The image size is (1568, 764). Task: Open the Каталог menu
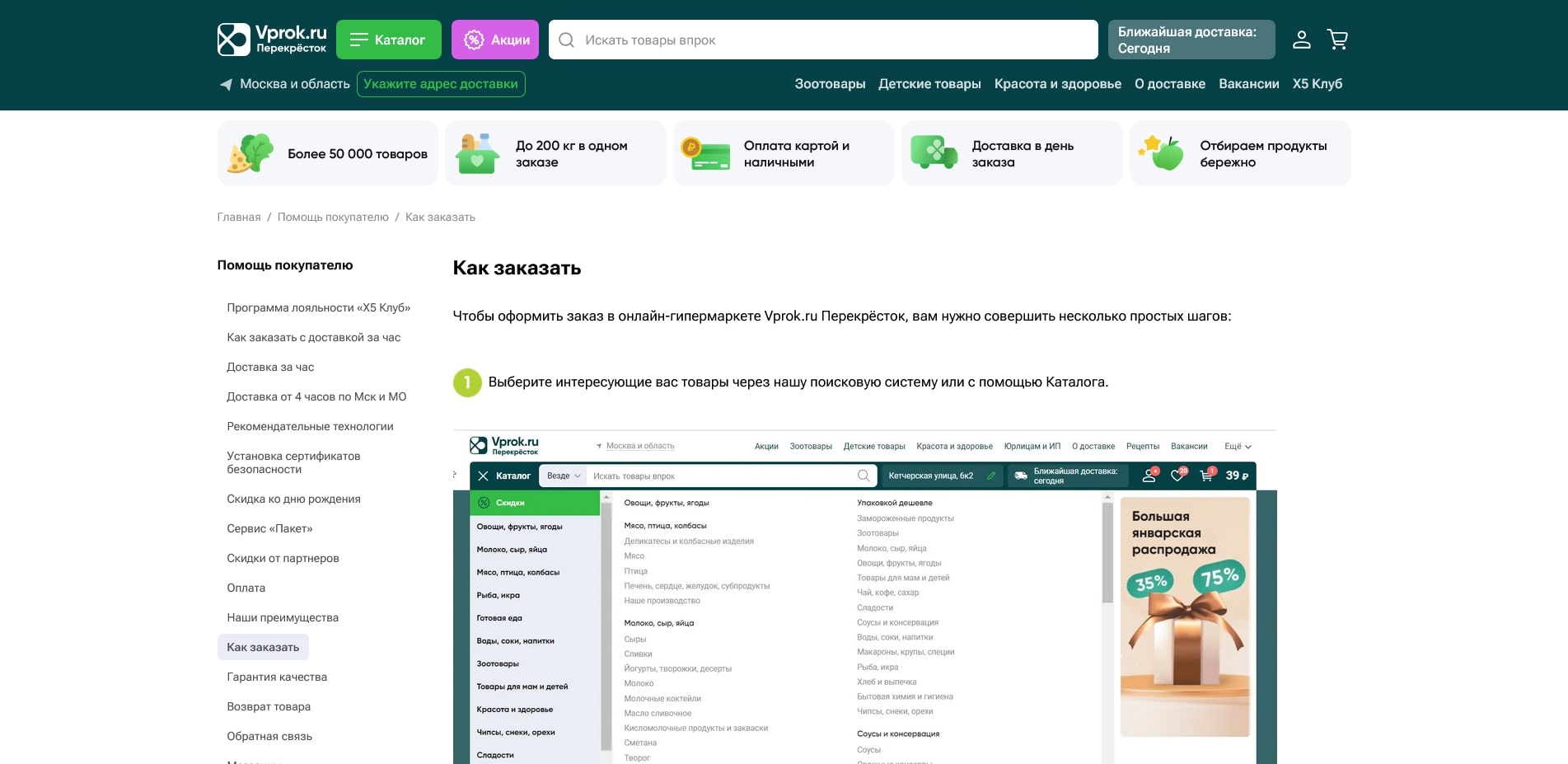click(x=388, y=40)
